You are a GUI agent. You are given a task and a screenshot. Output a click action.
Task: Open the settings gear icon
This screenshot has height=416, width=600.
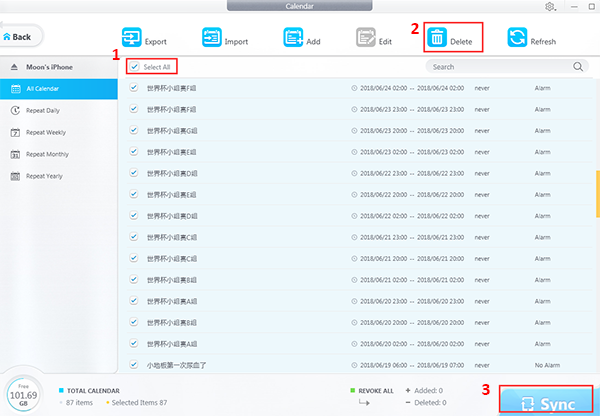click(x=550, y=7)
